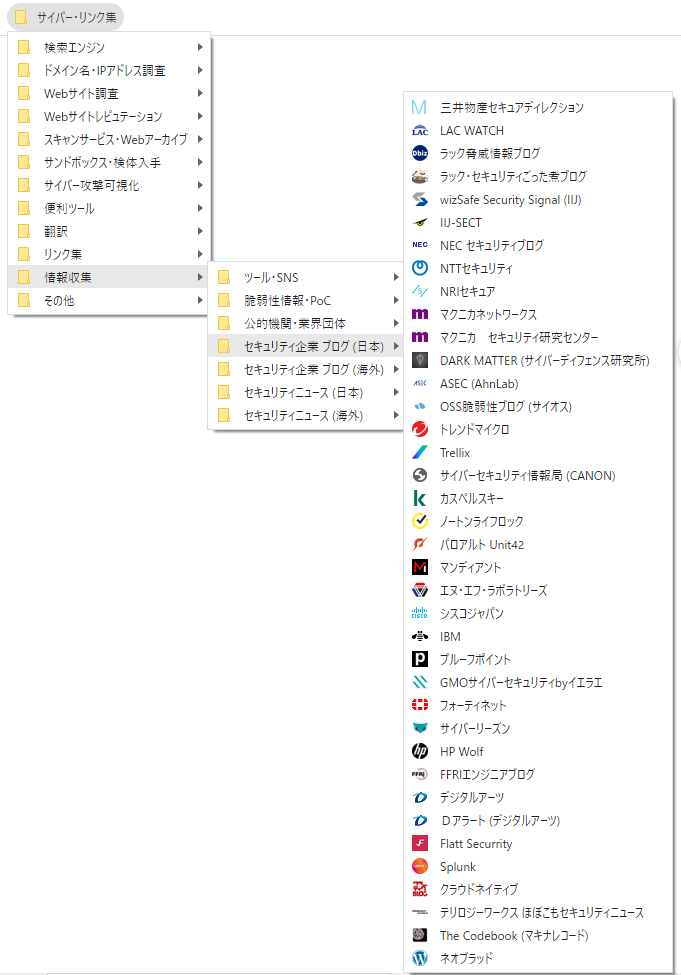Image resolution: width=681 pixels, height=975 pixels.
Task: Click the Flatt Security icon
Action: (x=420, y=844)
